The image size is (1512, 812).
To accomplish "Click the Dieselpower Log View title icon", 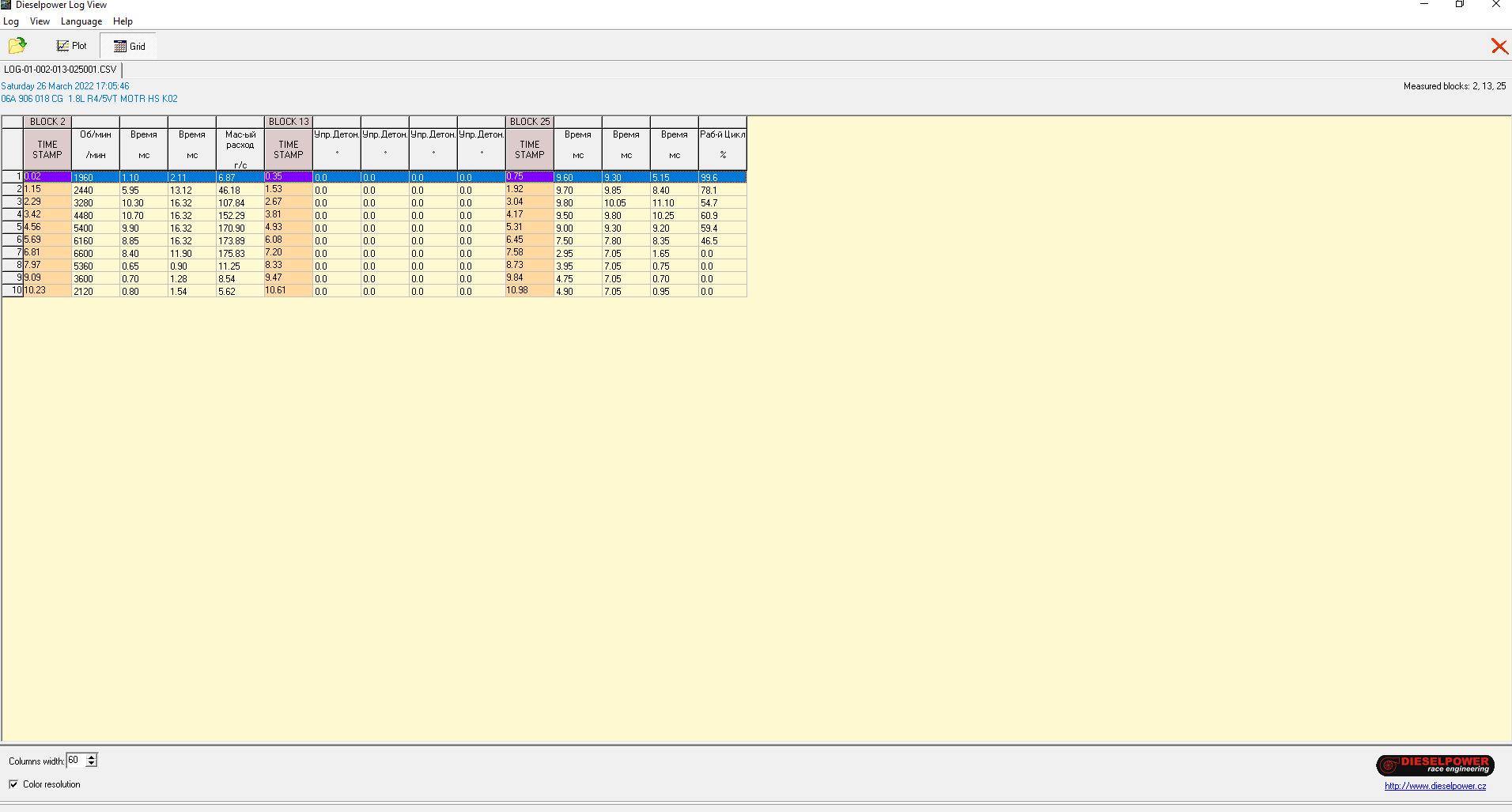I will click(6, 5).
